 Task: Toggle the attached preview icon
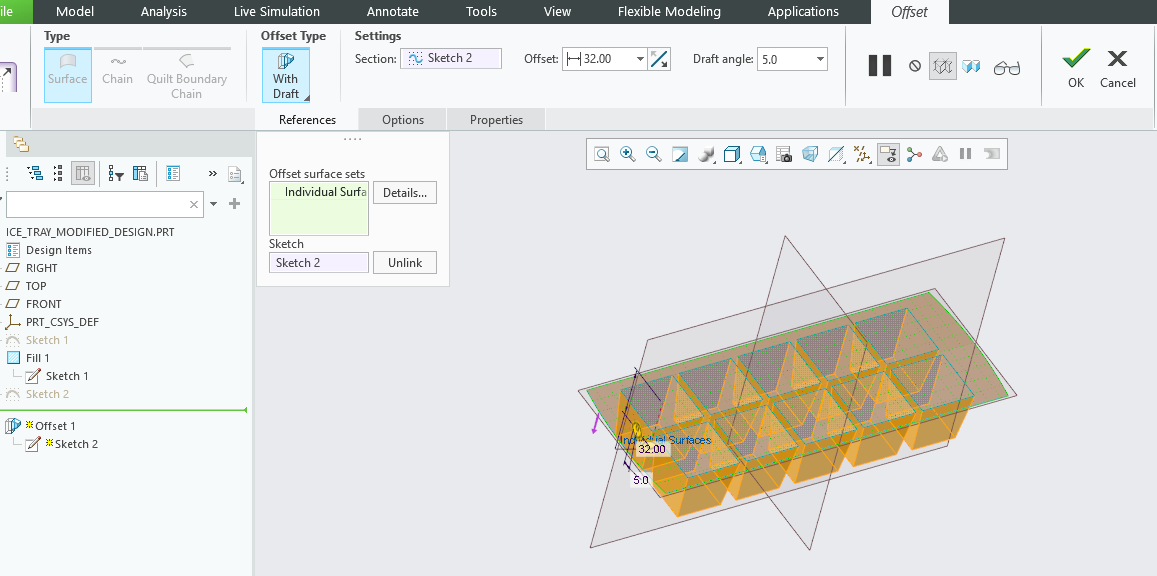[x=971, y=66]
